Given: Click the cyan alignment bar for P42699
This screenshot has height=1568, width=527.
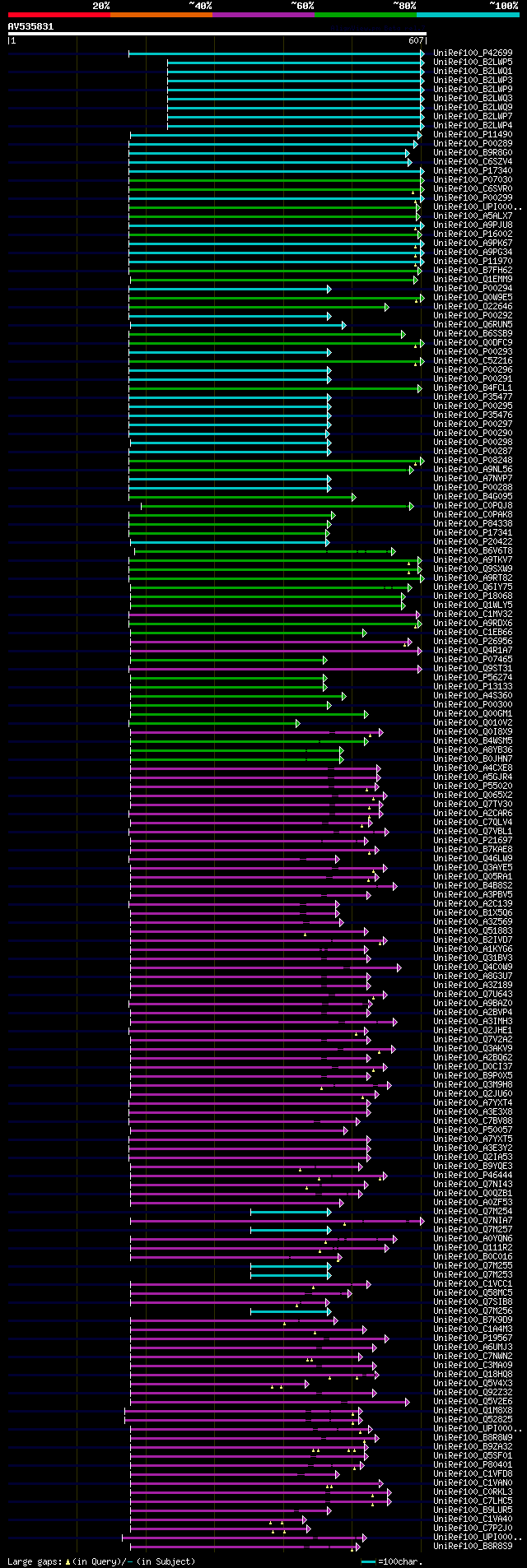Looking at the screenshot, I should point(277,53).
